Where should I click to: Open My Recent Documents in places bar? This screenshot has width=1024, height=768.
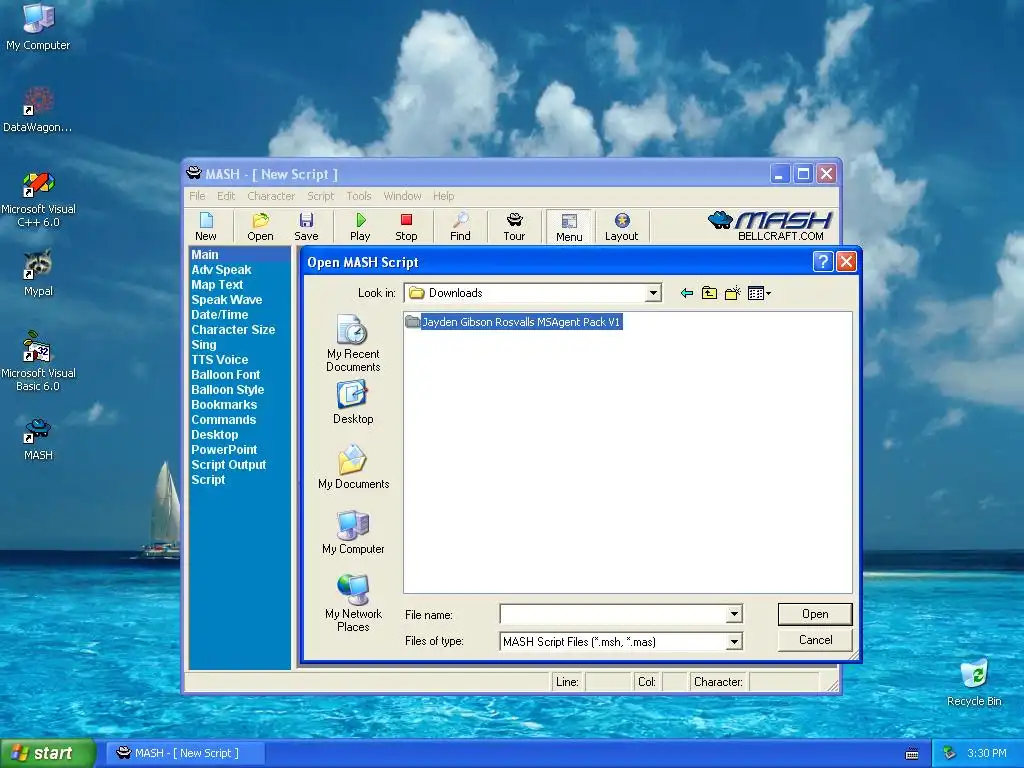click(x=353, y=344)
